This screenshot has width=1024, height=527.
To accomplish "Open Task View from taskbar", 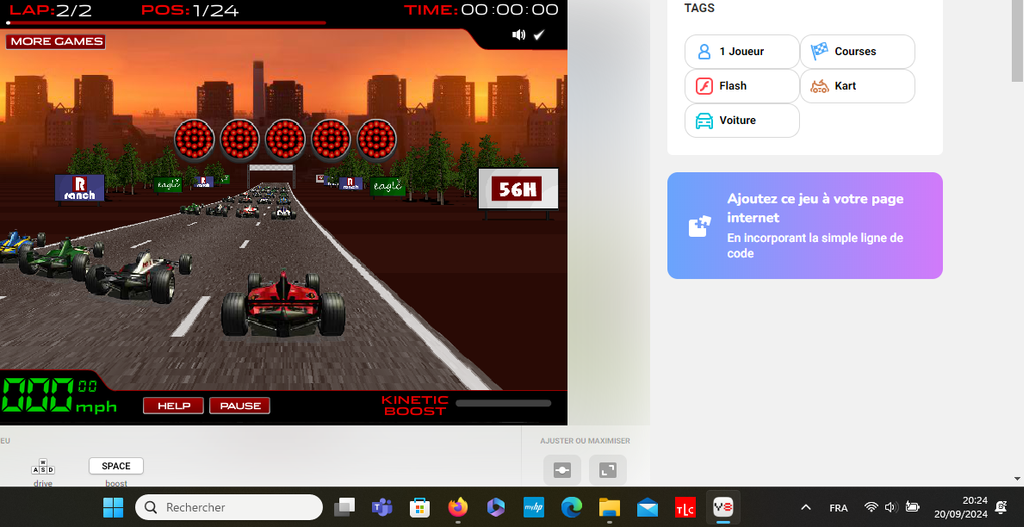I will point(344,507).
